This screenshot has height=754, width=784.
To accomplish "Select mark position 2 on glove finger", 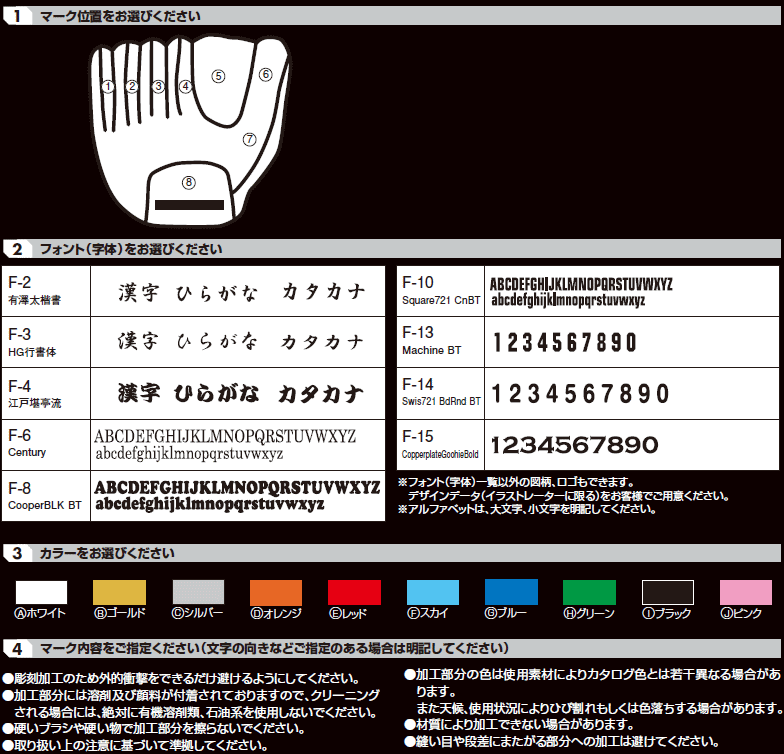I will pyautogui.click(x=132, y=86).
